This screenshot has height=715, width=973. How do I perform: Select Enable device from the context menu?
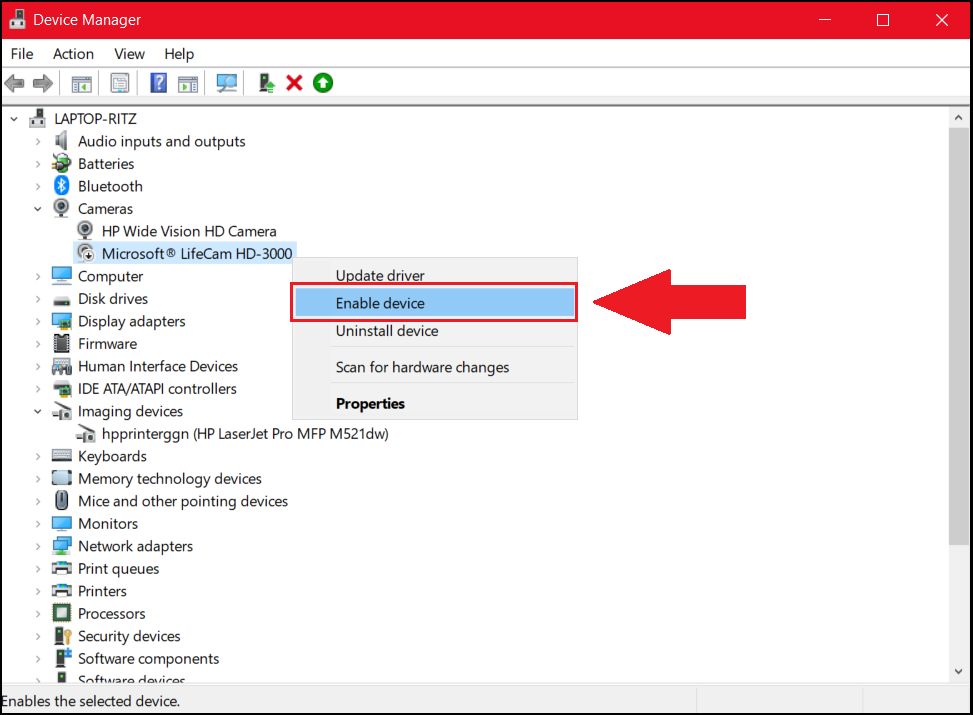(x=380, y=302)
